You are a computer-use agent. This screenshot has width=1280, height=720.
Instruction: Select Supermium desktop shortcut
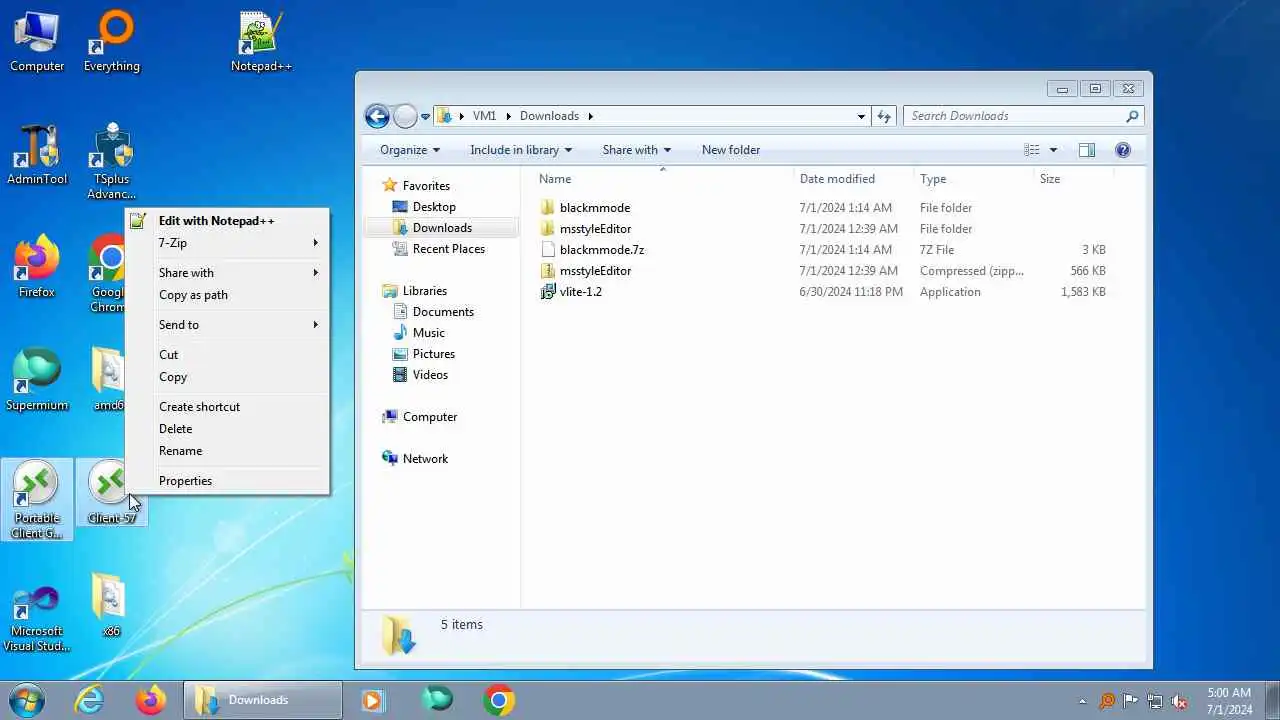[x=37, y=381]
